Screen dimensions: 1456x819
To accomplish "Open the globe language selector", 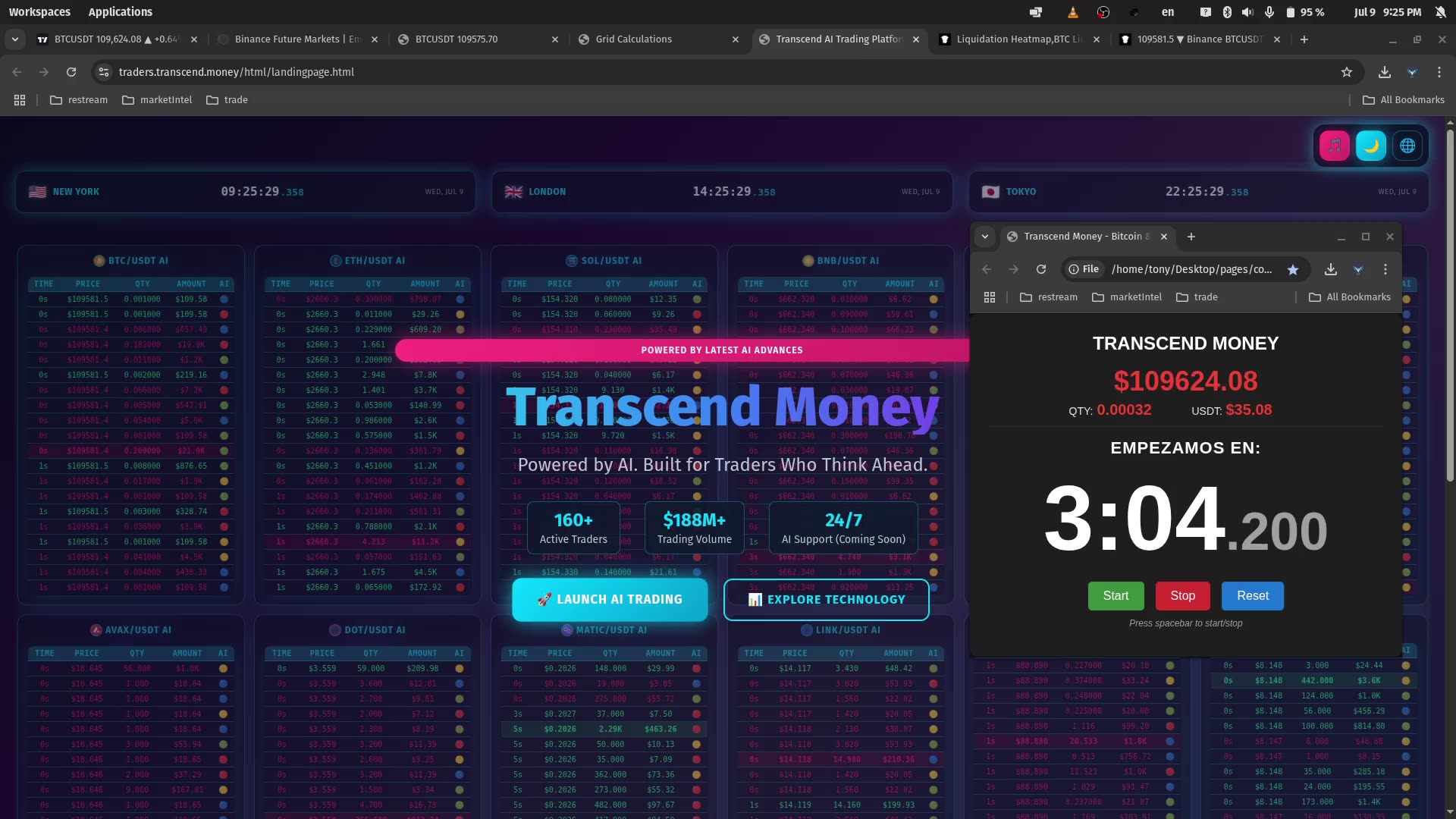I will tap(1408, 145).
